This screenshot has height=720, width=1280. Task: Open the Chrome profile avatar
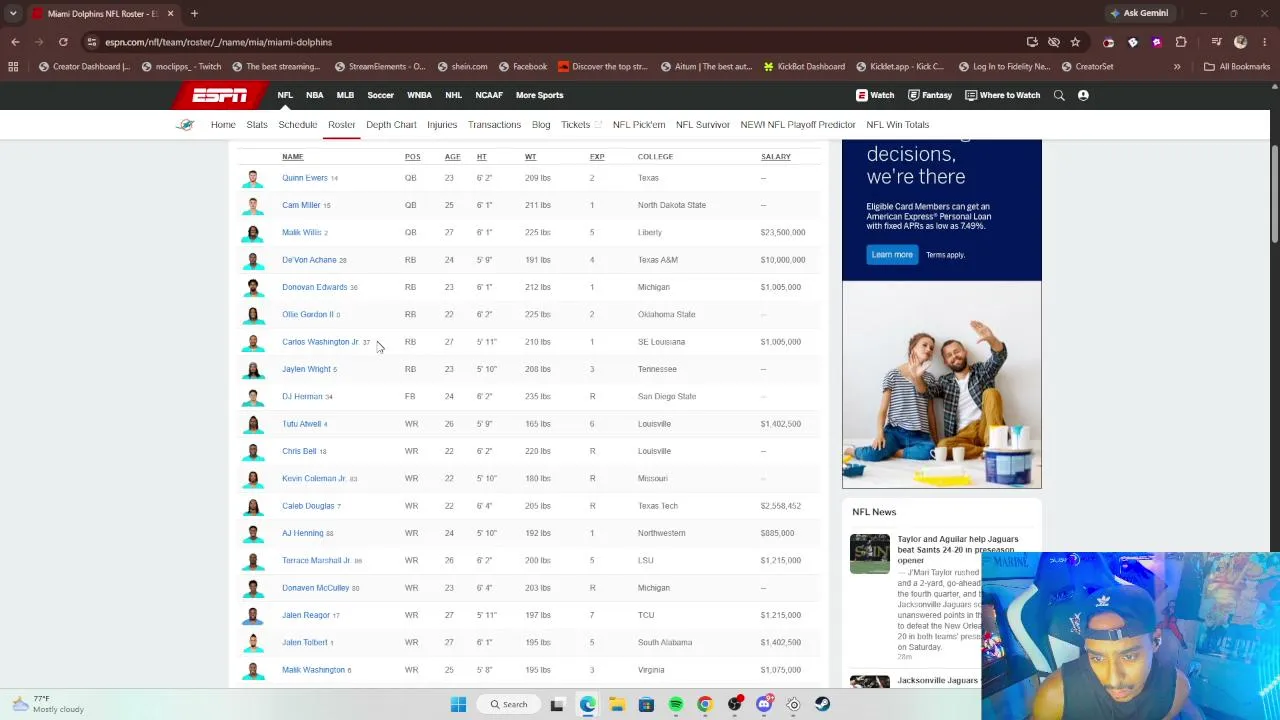click(x=1241, y=42)
